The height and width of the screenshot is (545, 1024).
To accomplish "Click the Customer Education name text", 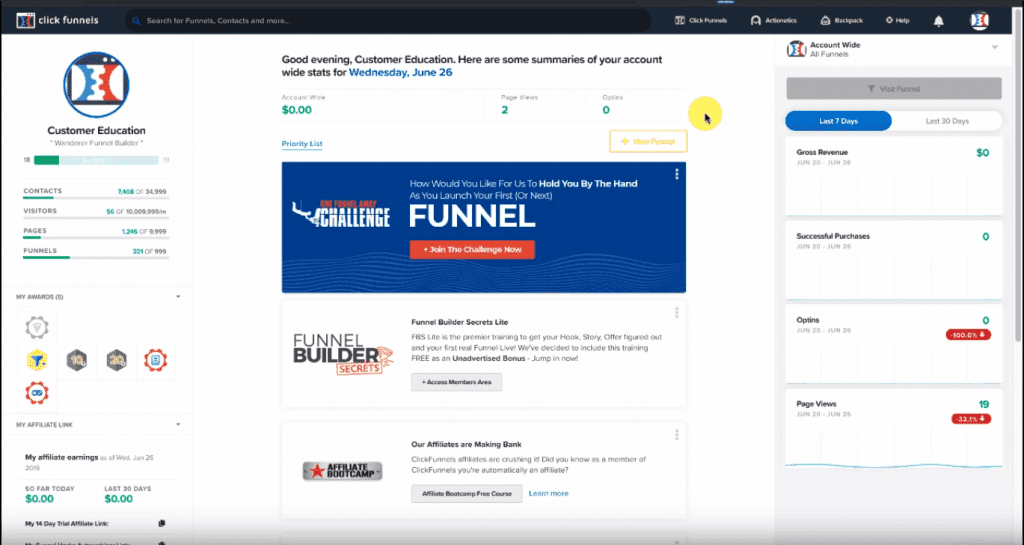I will 96,131.
